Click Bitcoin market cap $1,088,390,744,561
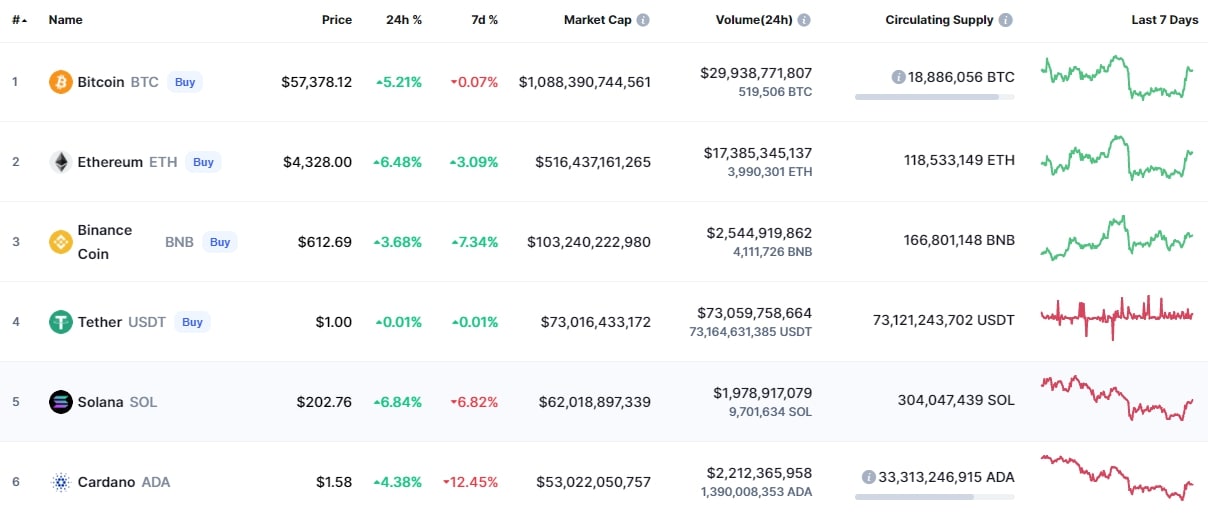 point(585,82)
